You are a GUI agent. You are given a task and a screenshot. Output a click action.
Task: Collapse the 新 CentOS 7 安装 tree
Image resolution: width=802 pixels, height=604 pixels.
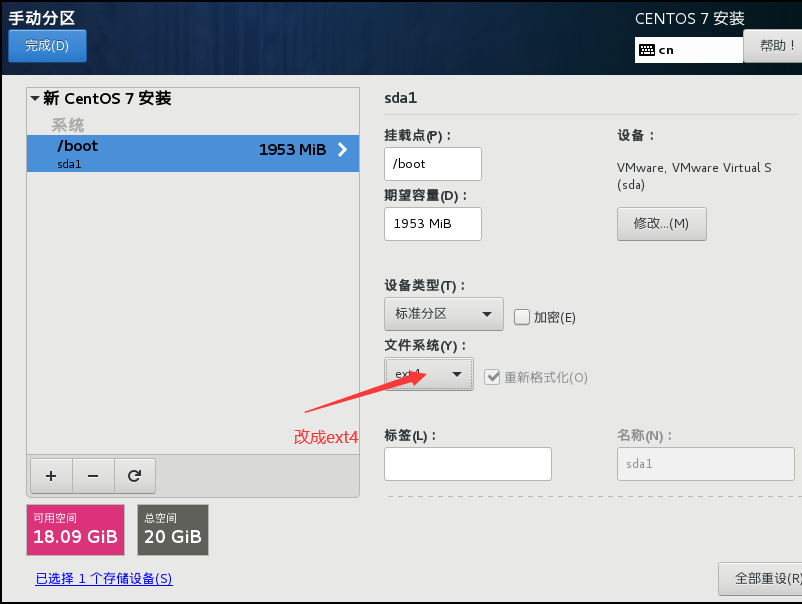pyautogui.click(x=35, y=99)
